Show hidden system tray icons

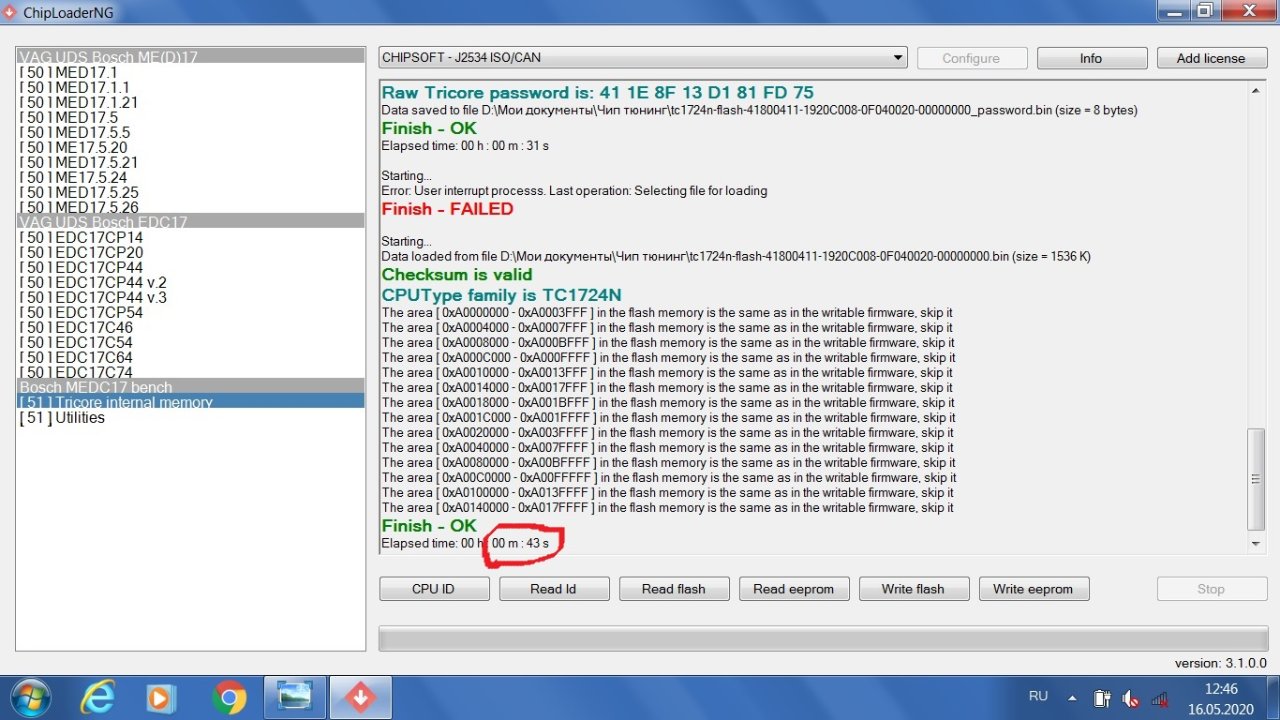coord(1072,698)
